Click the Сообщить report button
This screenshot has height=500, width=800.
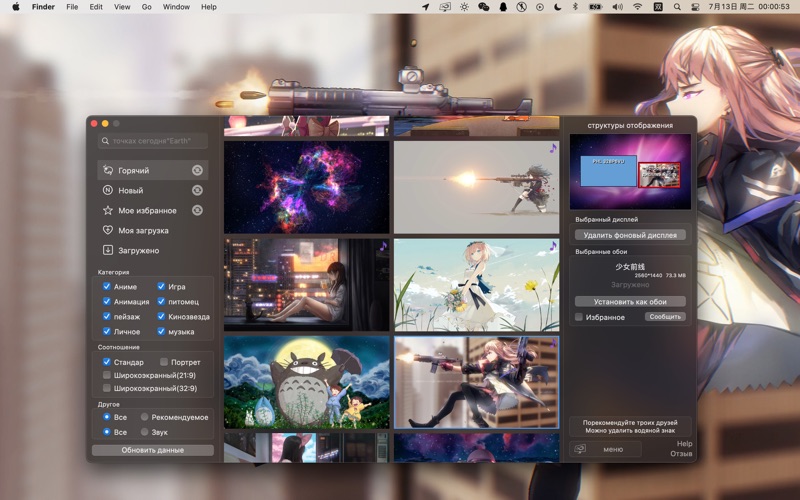665,317
